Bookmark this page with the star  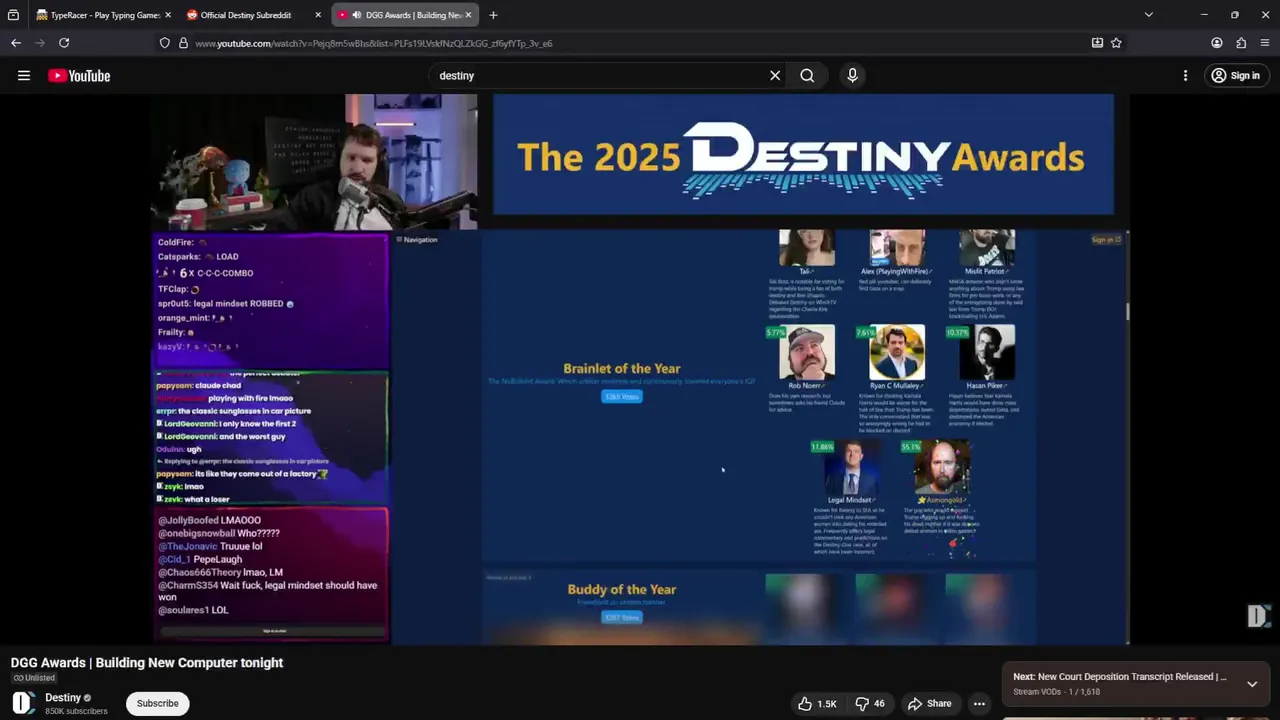[x=1116, y=43]
